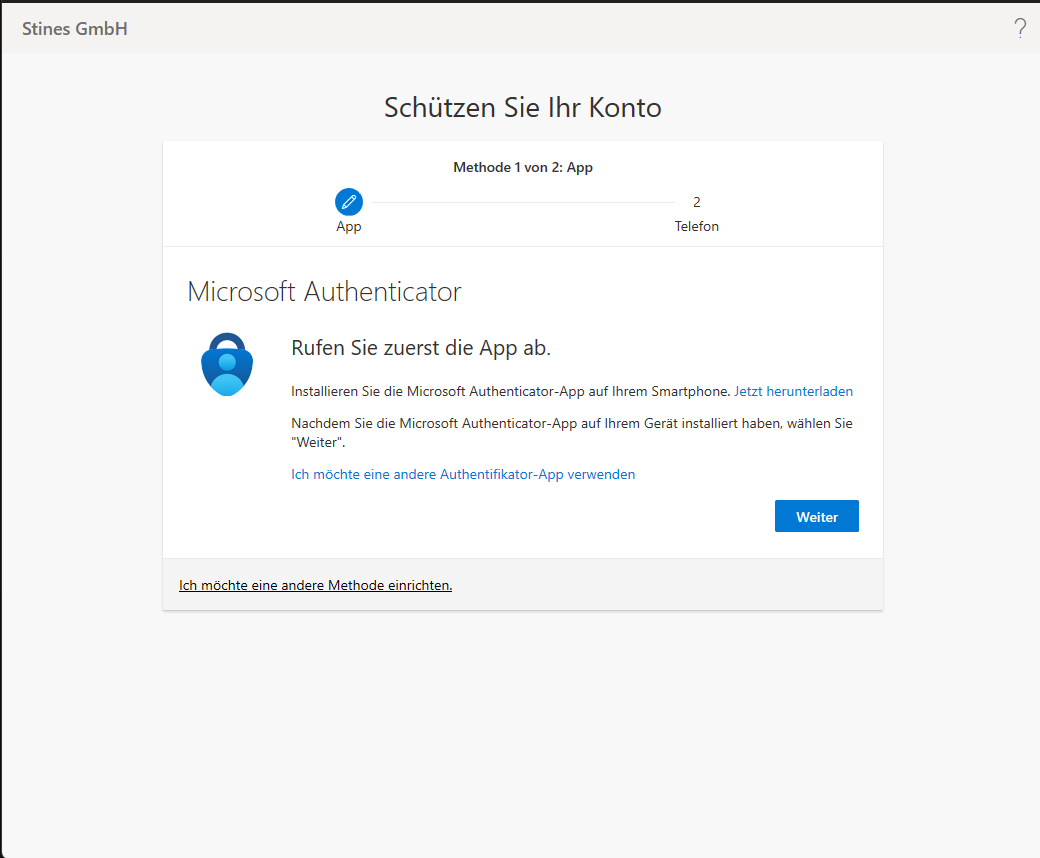Choose "Ich möchte eine andere Authentifikator-App verwenden"
The width and height of the screenshot is (1040, 858).
(x=463, y=475)
